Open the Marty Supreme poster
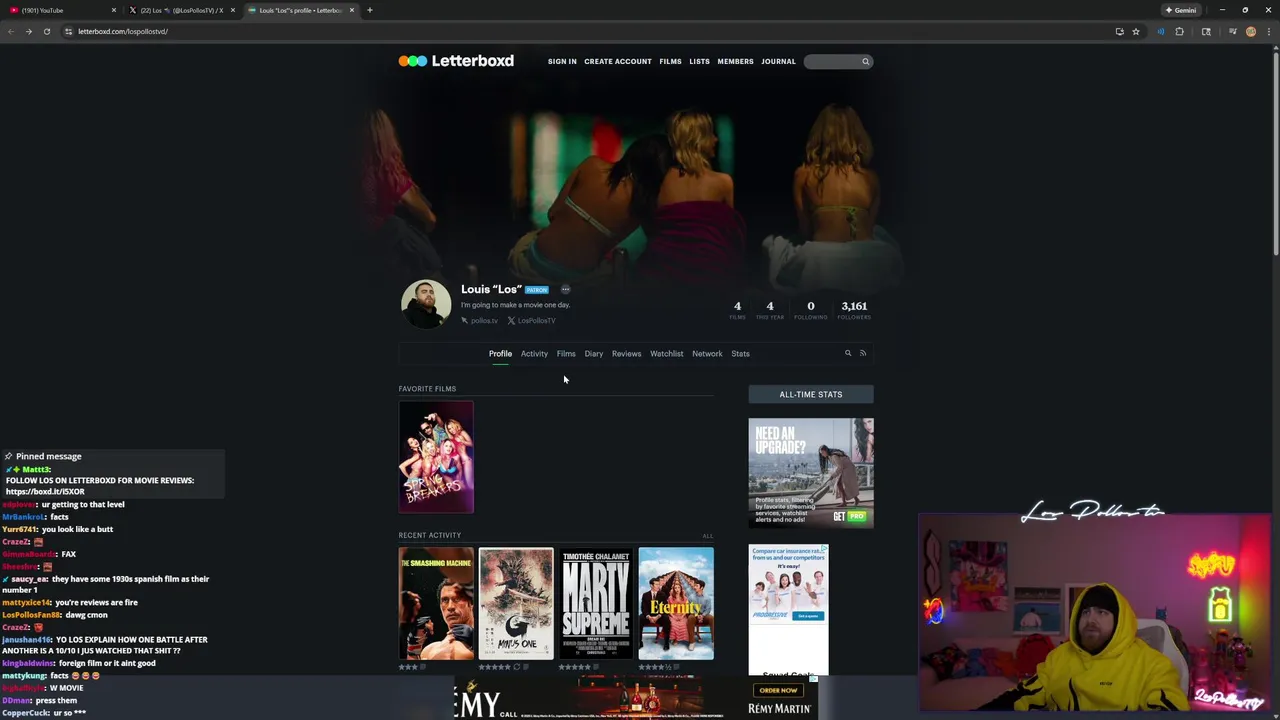Image resolution: width=1280 pixels, height=720 pixels. 596,603
